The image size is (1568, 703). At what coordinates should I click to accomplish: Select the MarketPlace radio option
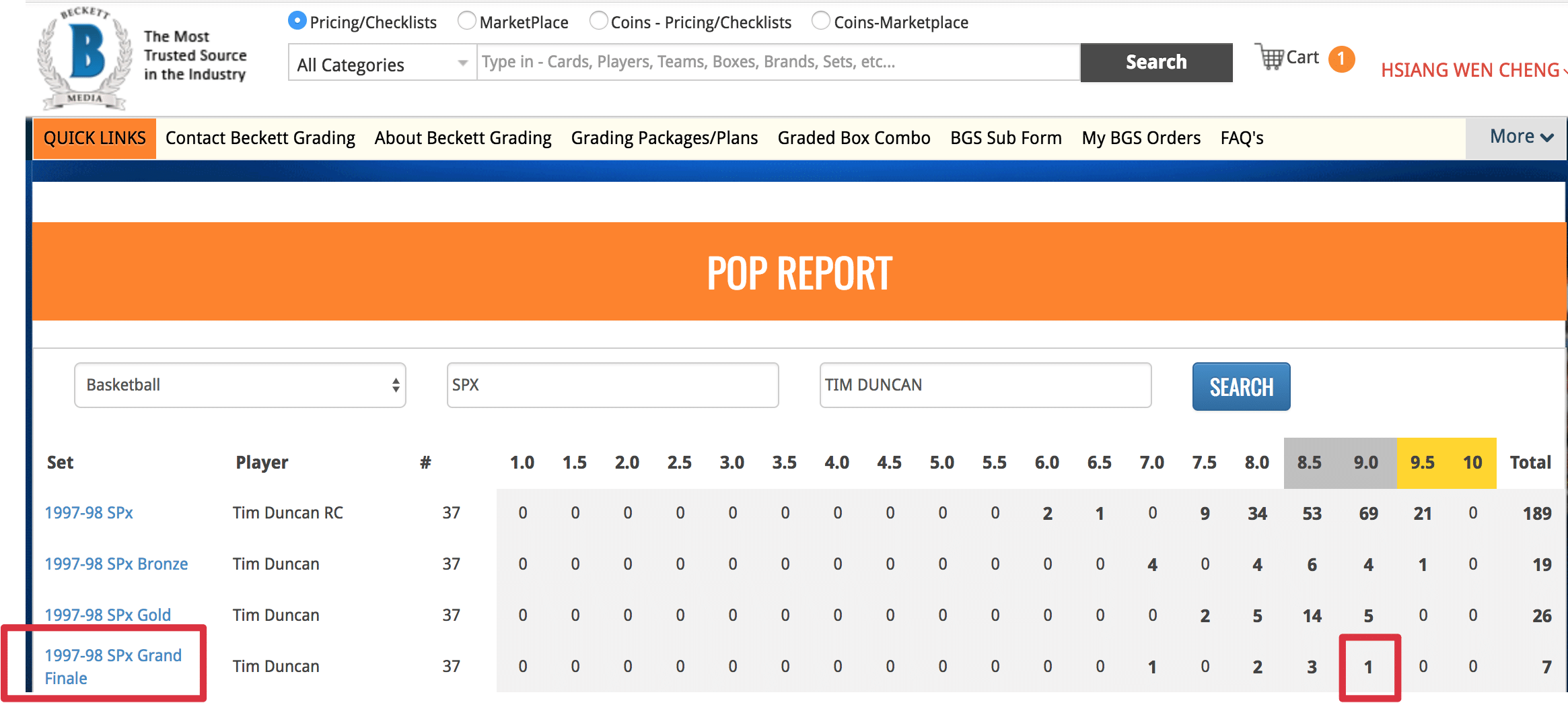click(x=466, y=22)
